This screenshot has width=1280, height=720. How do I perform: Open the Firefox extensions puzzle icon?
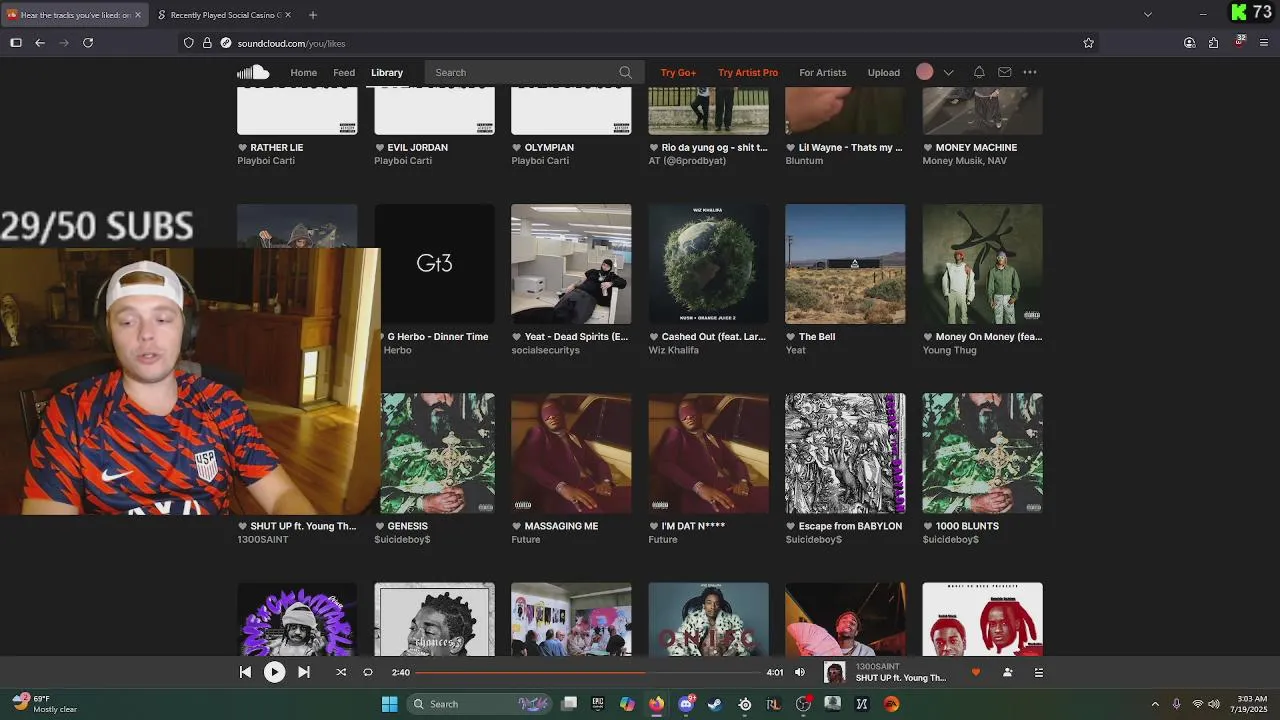(1213, 43)
